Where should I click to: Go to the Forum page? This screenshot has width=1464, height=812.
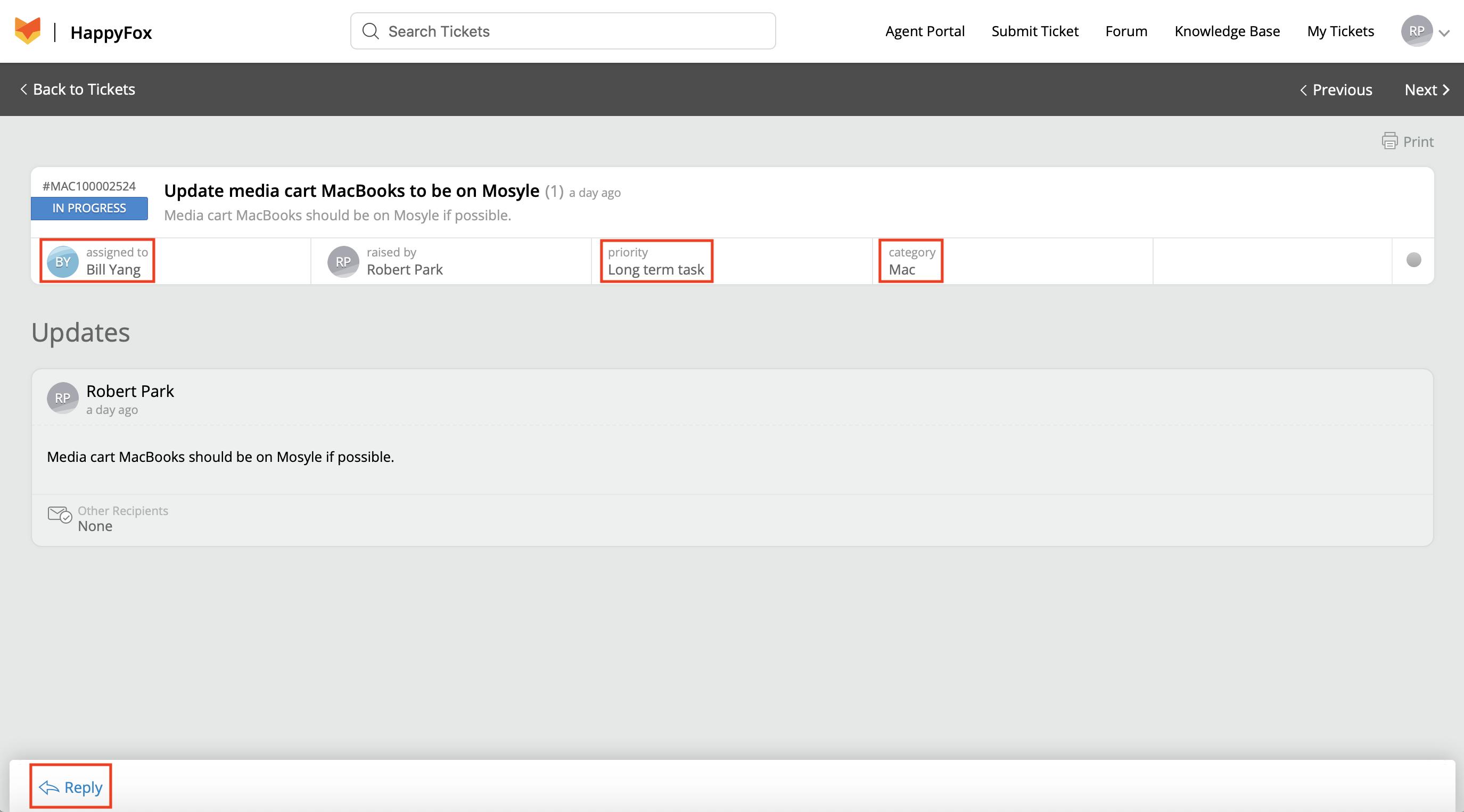click(x=1126, y=31)
